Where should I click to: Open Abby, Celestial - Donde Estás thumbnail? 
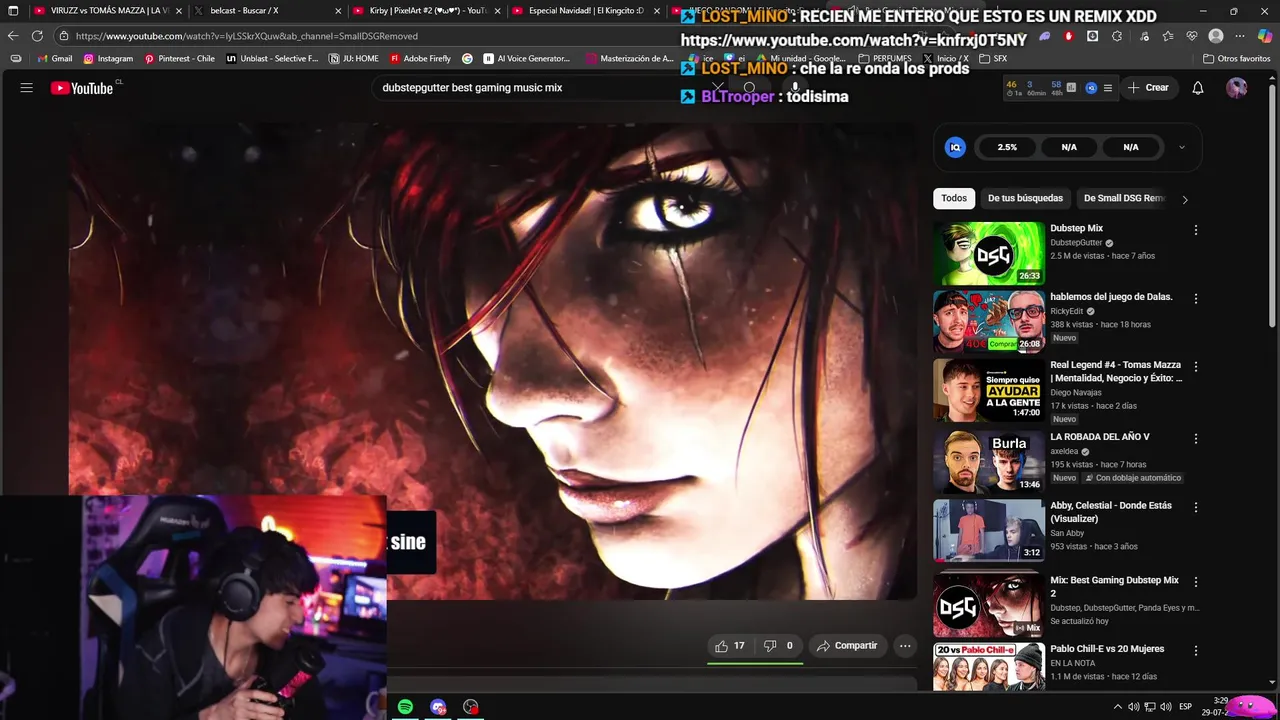pos(989,531)
